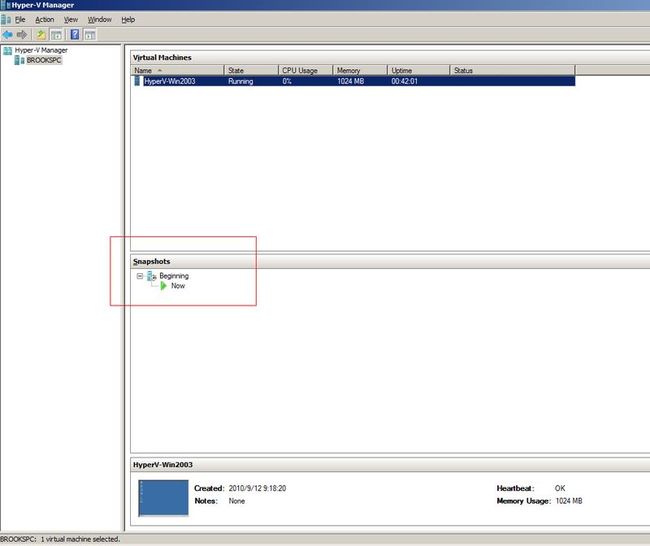Screen dimensions: 650x546
Task: Click the Memory Usage 1024 MB value
Action: (569, 501)
